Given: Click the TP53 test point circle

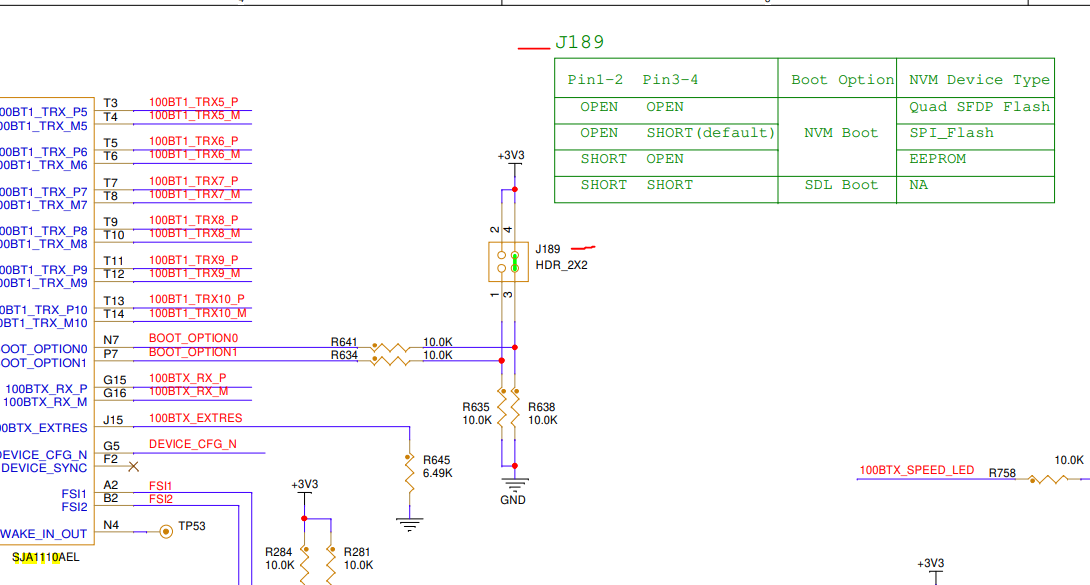Looking at the screenshot, I should 165,532.
